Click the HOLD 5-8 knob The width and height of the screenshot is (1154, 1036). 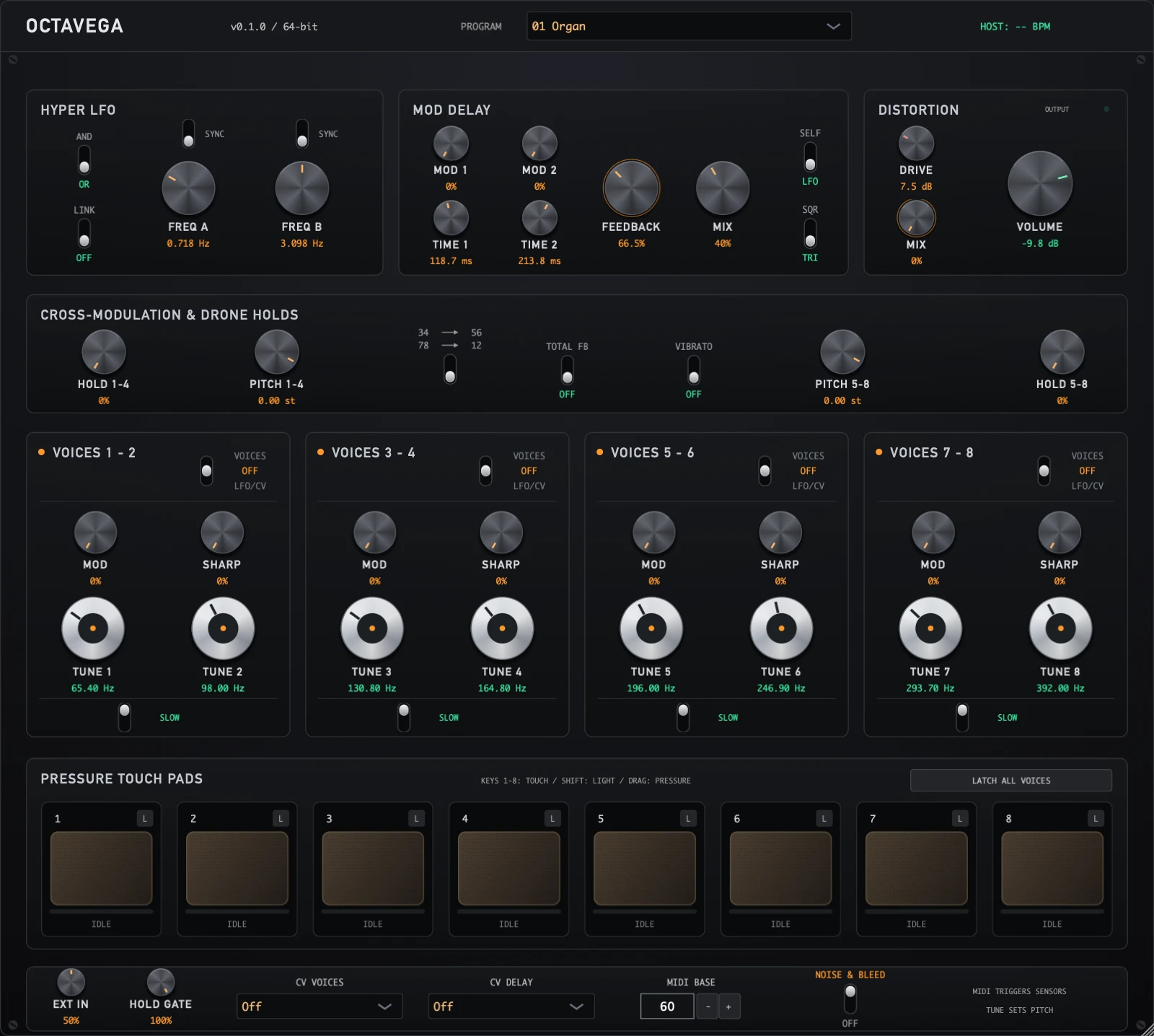[x=1062, y=352]
